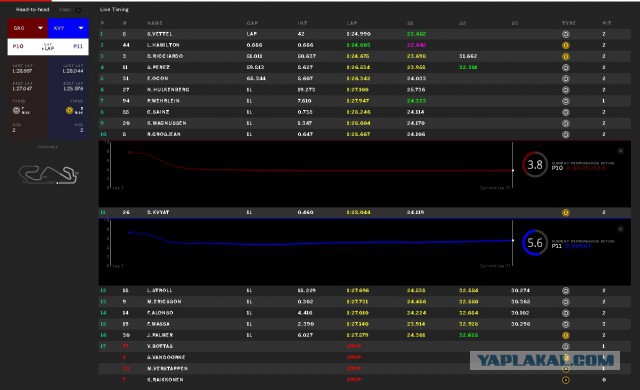This screenshot has width=640, height=390.
Task: Click L.Hamilton's yellow tyre icon
Action: (x=566, y=45)
